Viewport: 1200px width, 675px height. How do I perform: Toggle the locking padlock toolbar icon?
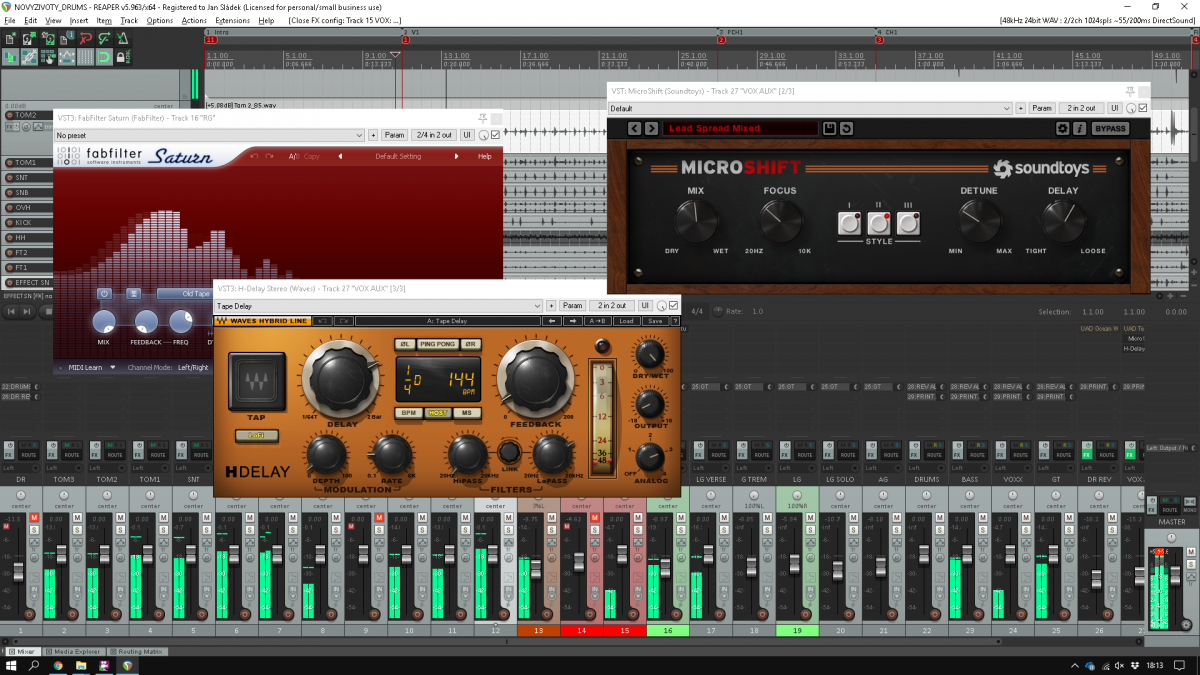point(122,57)
